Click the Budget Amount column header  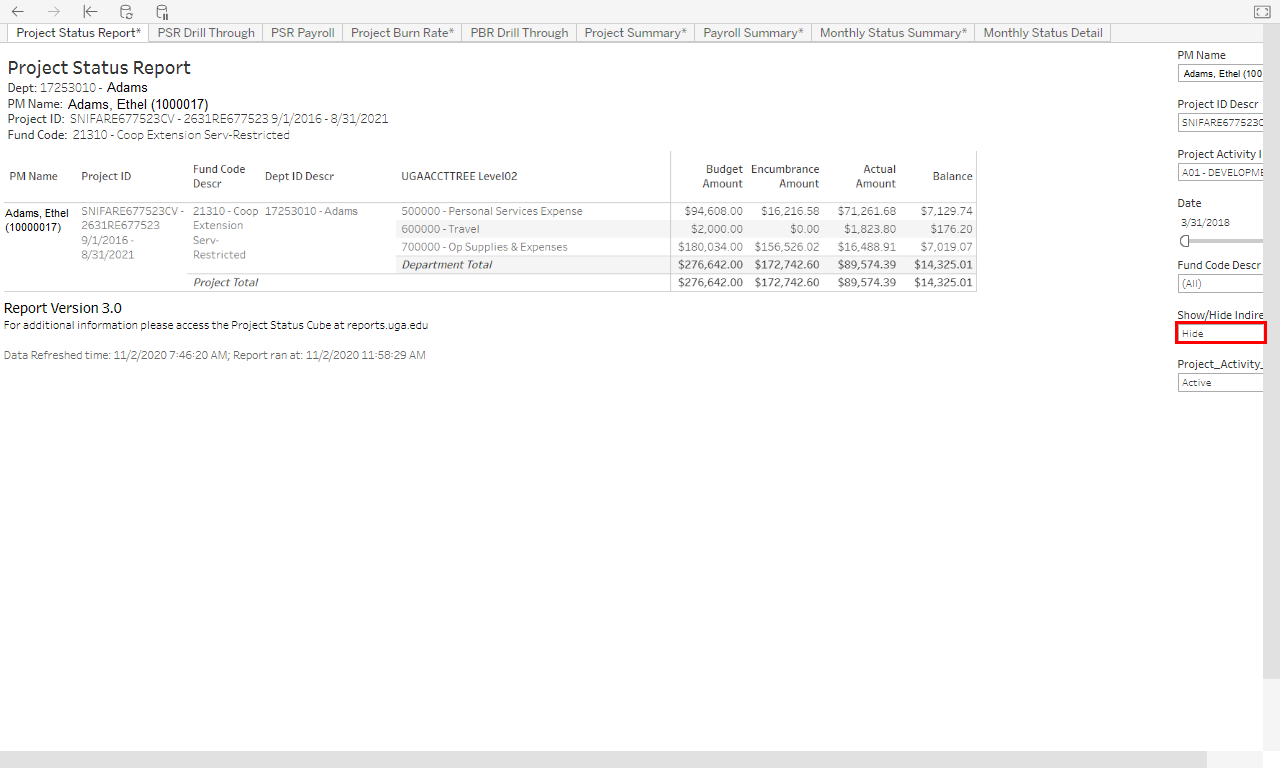[x=723, y=176]
